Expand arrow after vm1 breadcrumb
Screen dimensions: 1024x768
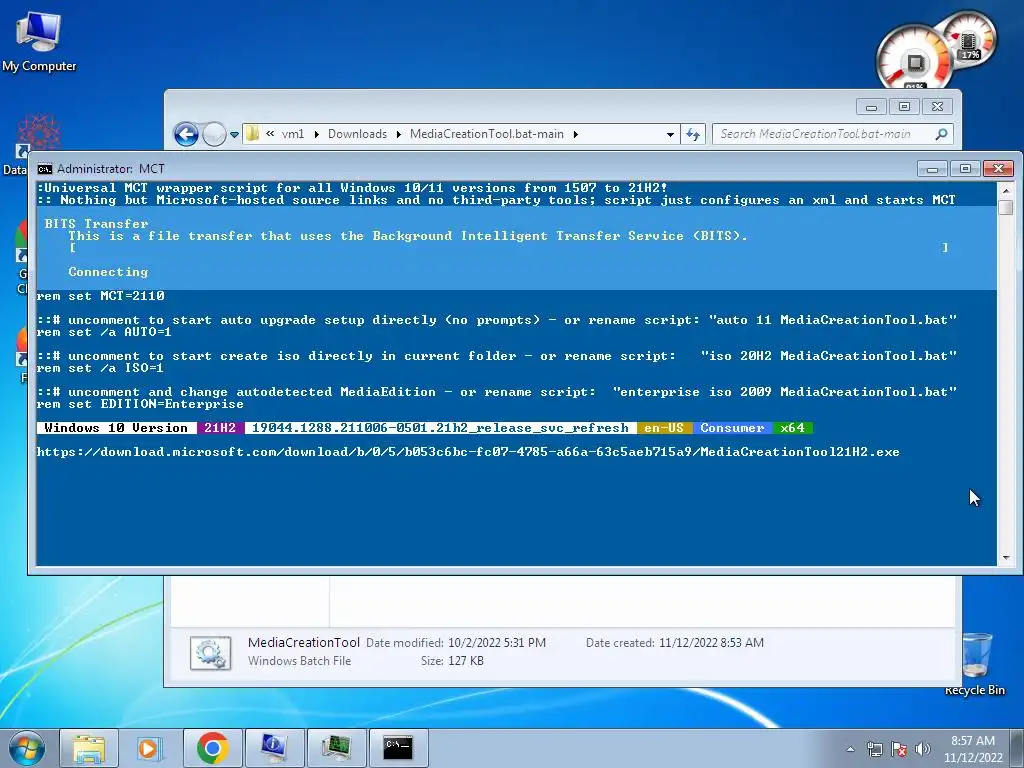(x=317, y=135)
